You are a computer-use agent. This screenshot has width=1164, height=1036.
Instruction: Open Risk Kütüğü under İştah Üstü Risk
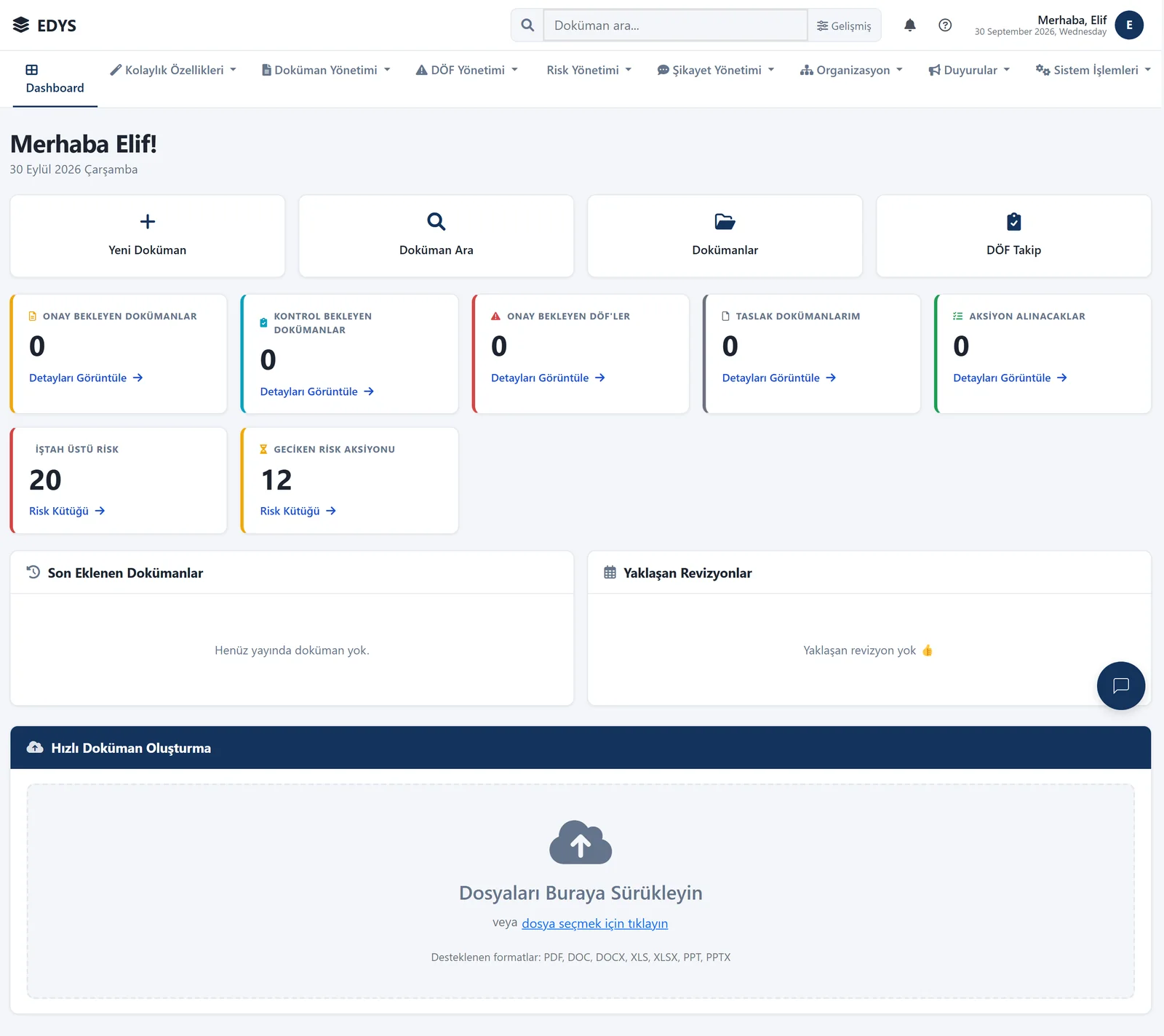click(x=67, y=511)
